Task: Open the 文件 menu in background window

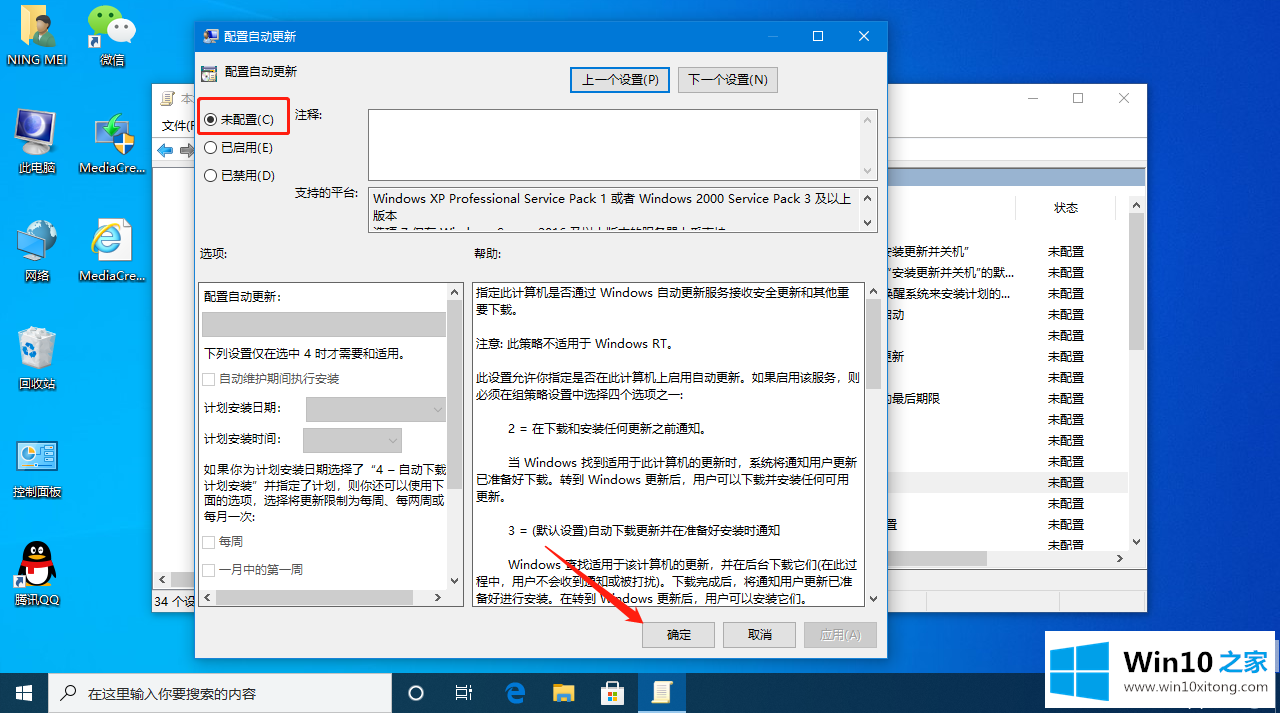Action: click(175, 125)
